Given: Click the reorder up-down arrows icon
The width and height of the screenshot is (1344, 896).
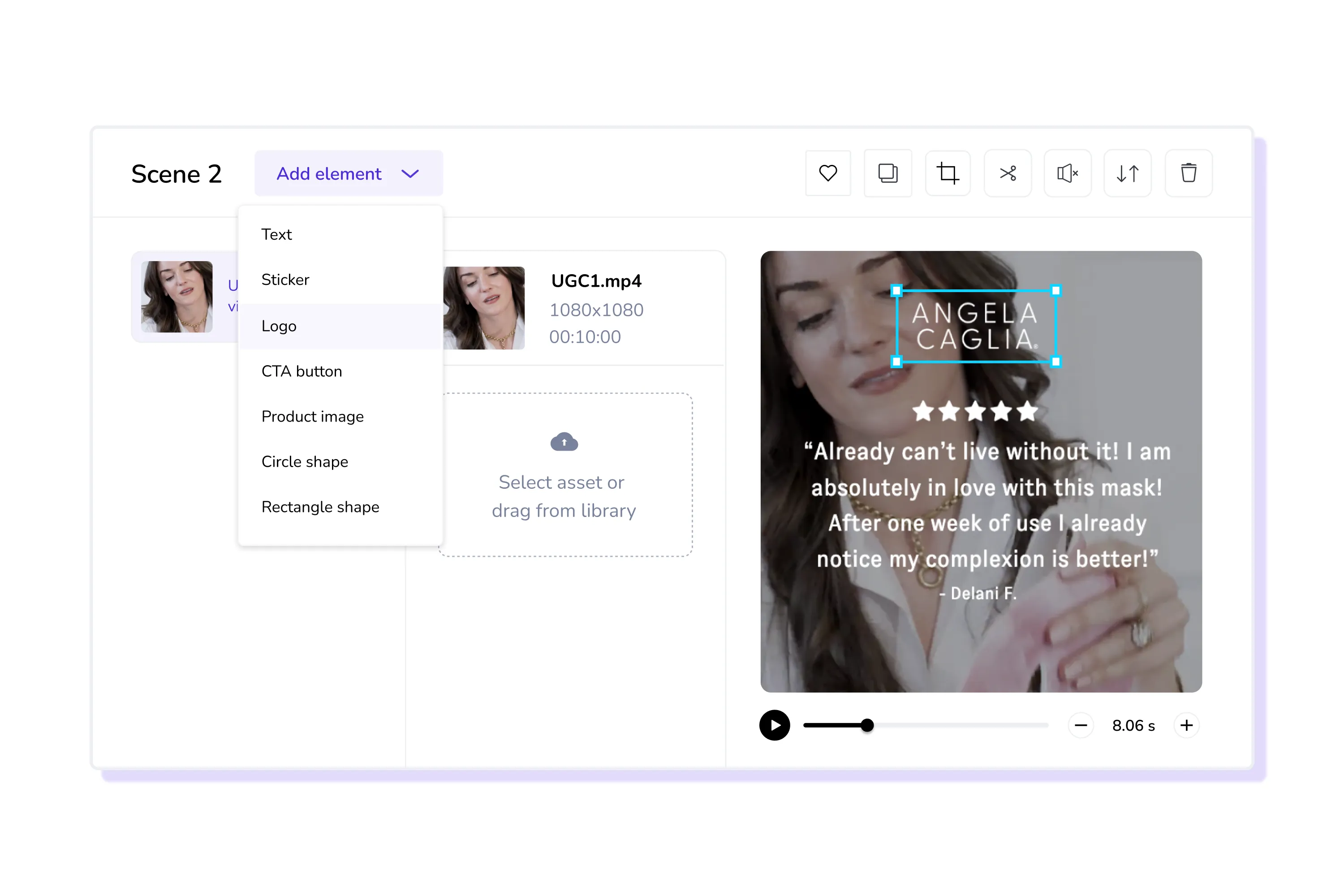Looking at the screenshot, I should pos(1128,173).
